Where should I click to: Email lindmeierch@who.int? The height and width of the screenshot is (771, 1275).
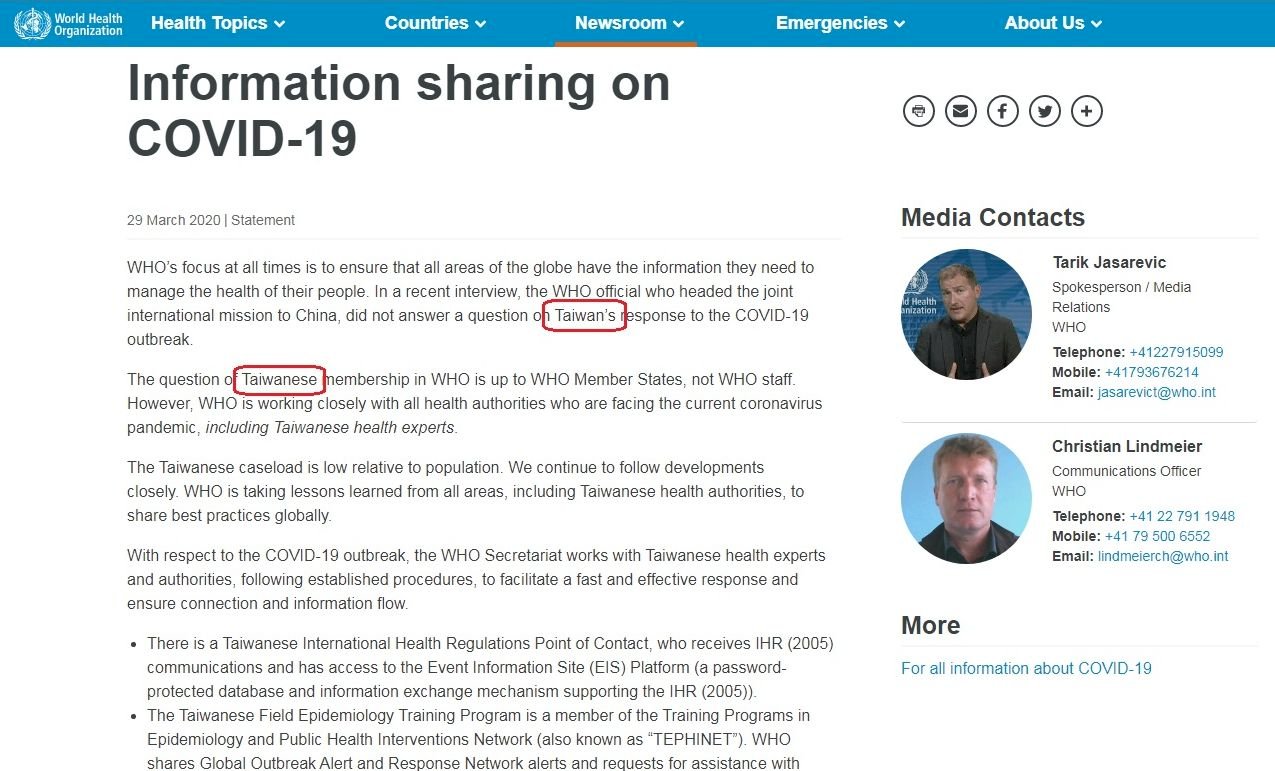pos(1163,556)
